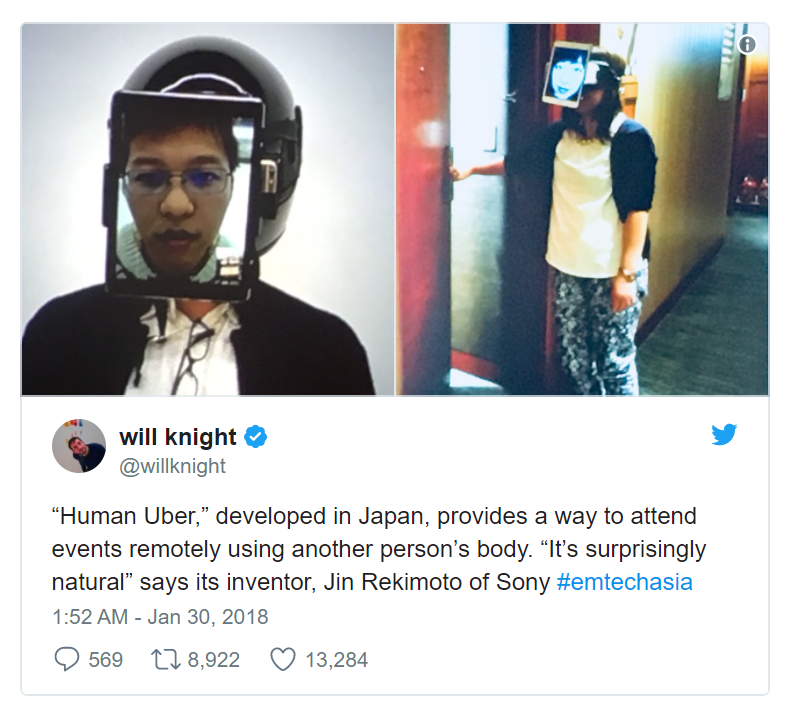Viewport: 785px width, 726px height.
Task: Open will knight's profile avatar
Action: click(x=79, y=446)
